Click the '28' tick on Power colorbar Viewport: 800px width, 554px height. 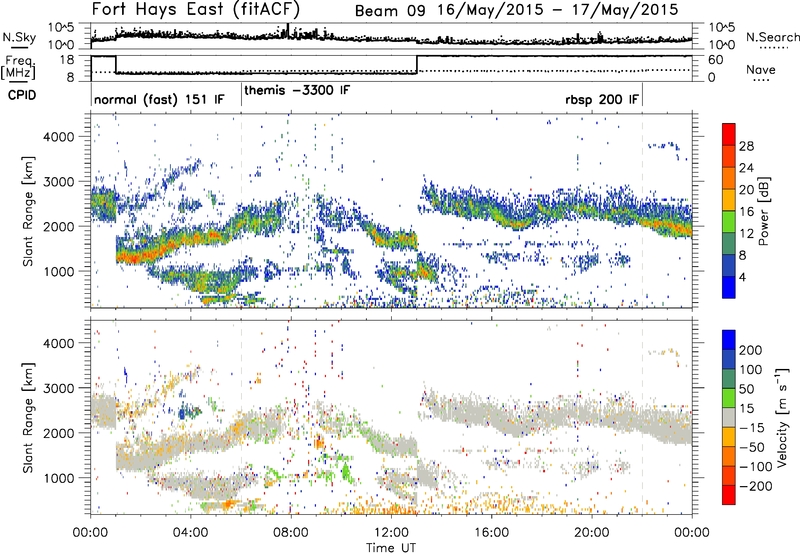pos(746,146)
